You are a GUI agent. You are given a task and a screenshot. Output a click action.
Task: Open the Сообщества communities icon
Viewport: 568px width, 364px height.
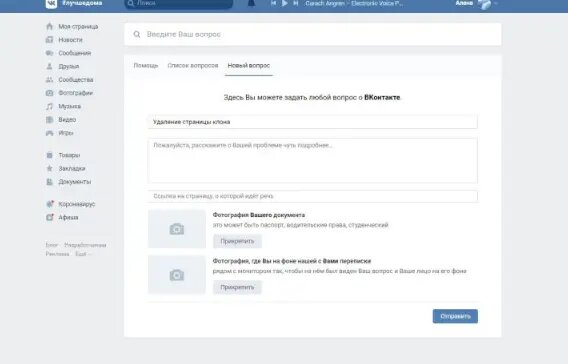50,80
